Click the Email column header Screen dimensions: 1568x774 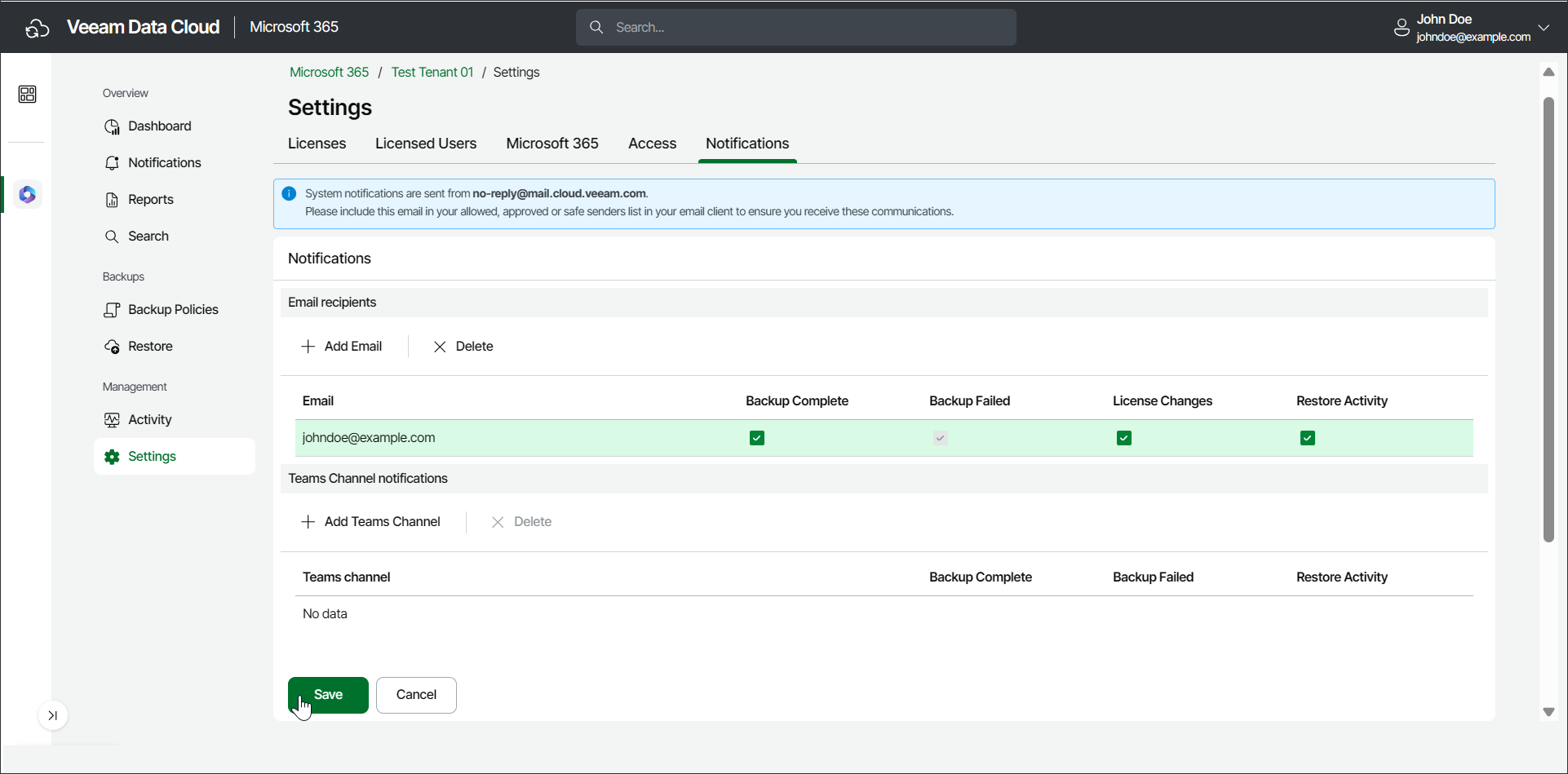(x=318, y=401)
